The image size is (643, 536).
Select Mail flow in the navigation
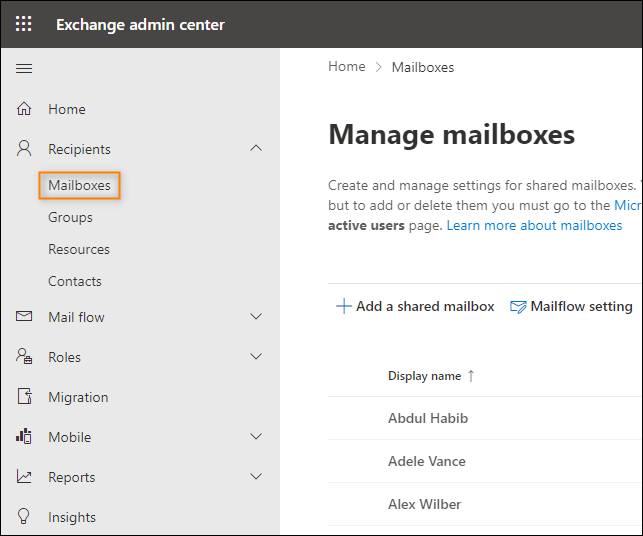76,317
